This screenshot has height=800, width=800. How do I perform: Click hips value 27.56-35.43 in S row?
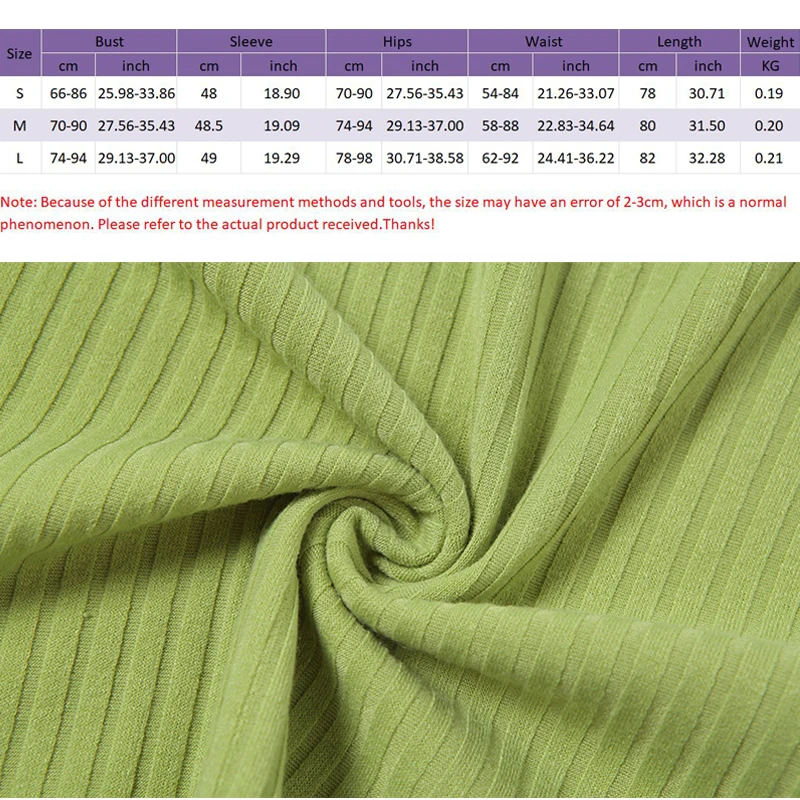click(x=424, y=93)
